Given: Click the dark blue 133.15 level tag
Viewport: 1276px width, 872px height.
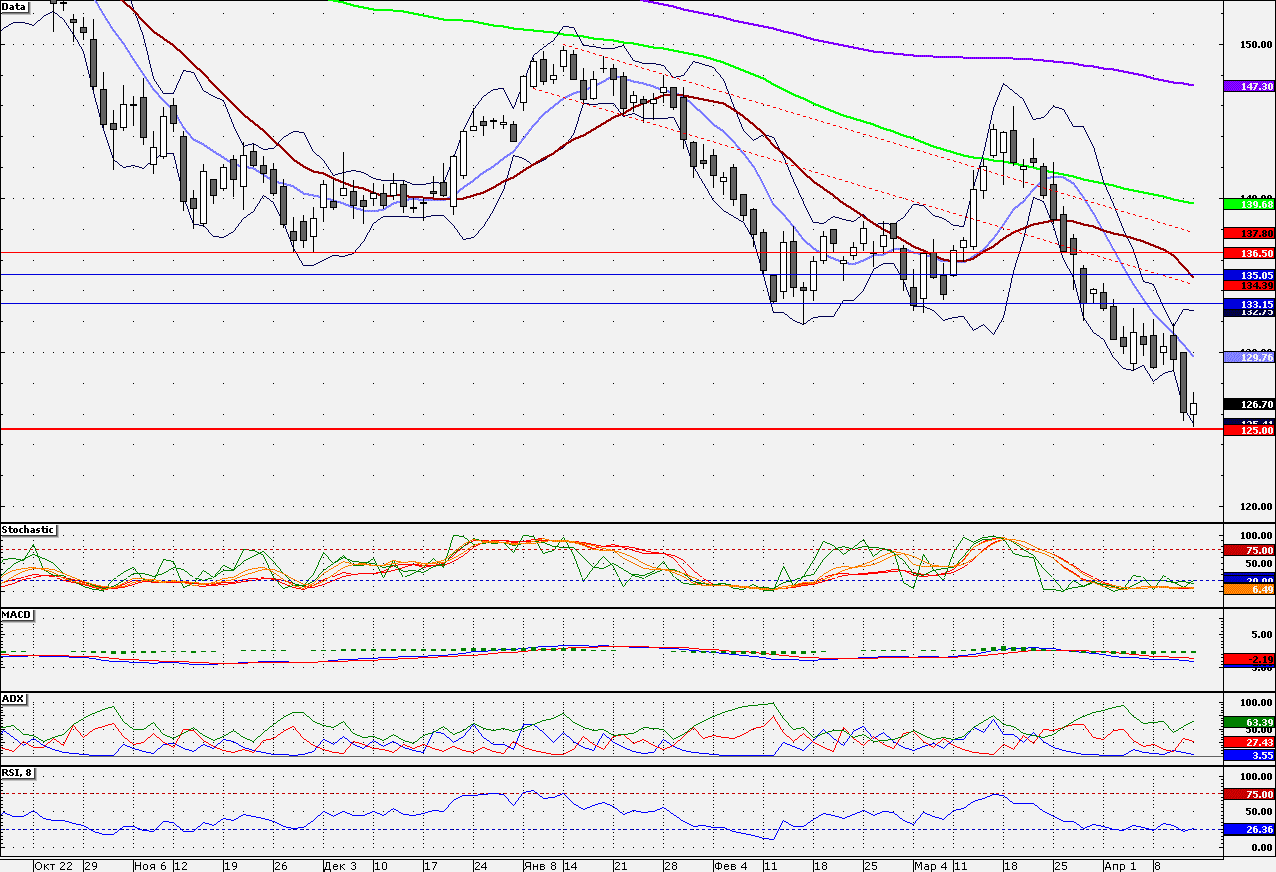Looking at the screenshot, I should tap(1249, 304).
